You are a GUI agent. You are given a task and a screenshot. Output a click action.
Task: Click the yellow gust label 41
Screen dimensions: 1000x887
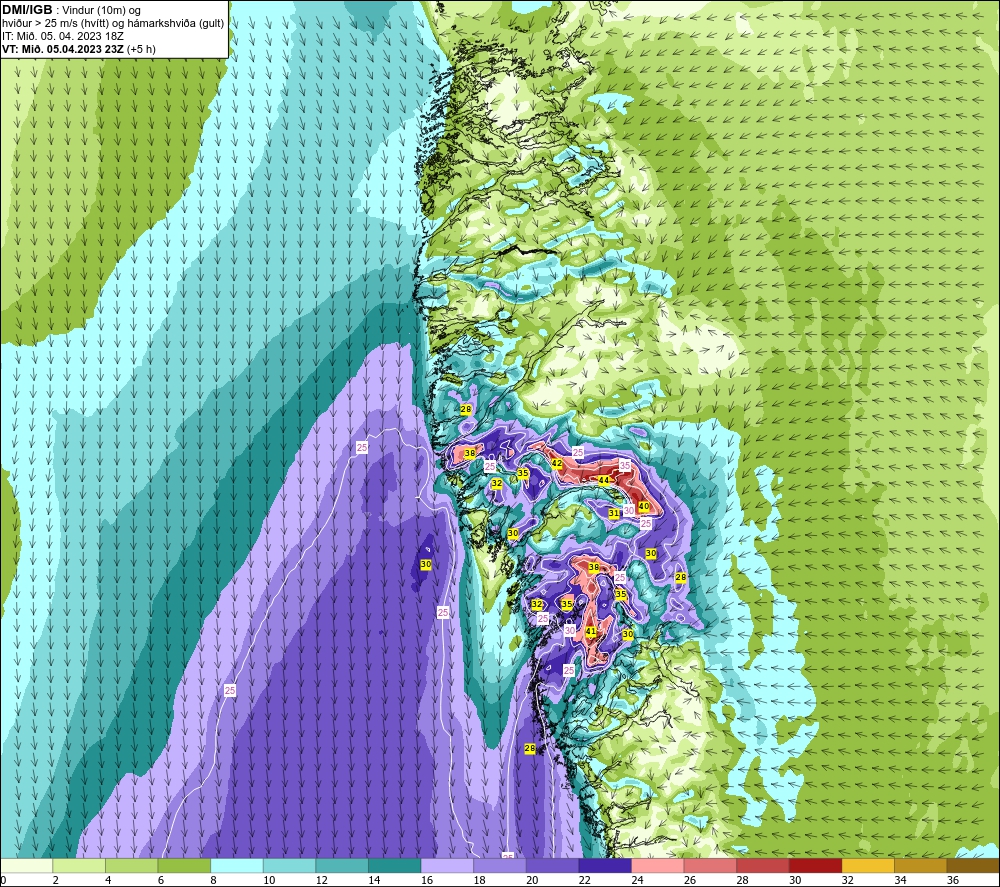(591, 631)
